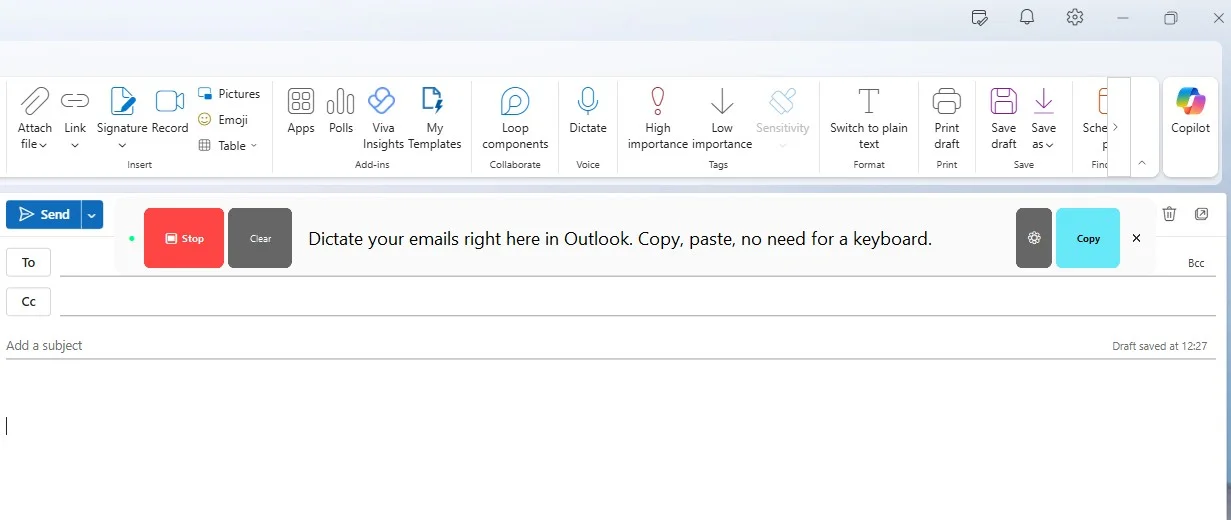Image resolution: width=1231 pixels, height=520 pixels.
Task: Insert Pictures into the email
Action: point(229,94)
